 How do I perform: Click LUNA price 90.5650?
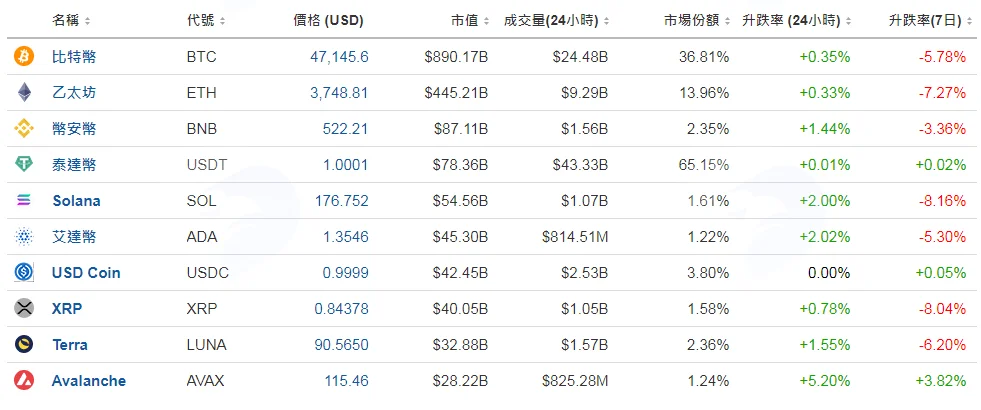(x=342, y=345)
